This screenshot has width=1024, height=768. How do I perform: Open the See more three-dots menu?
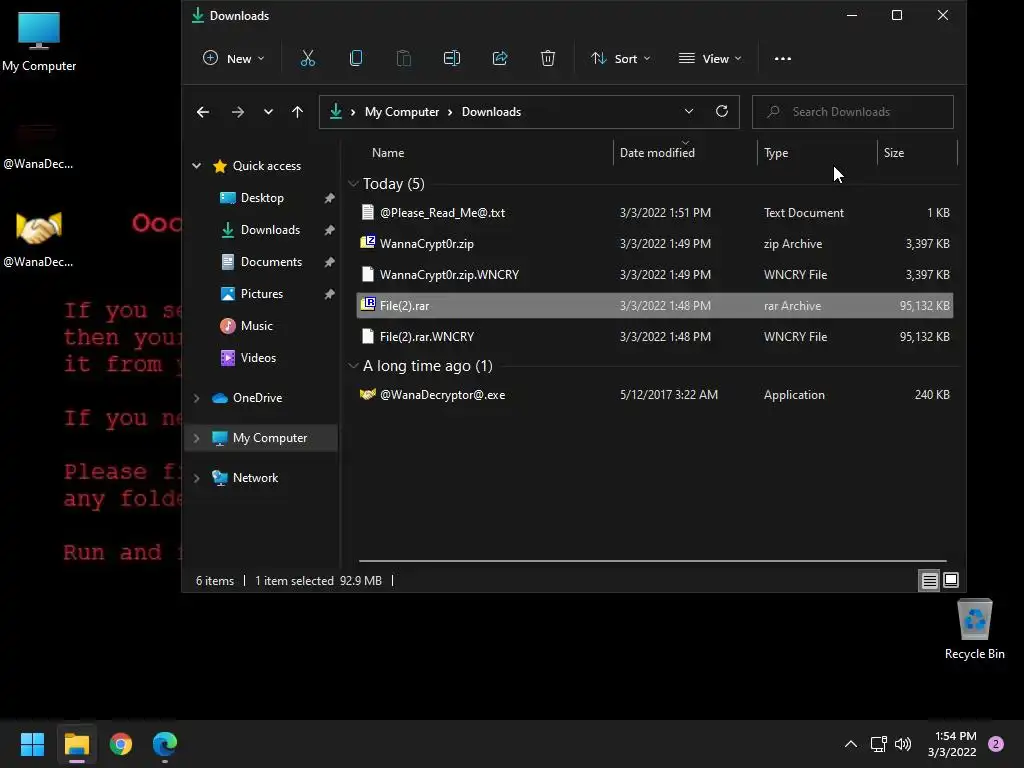pyautogui.click(x=782, y=59)
